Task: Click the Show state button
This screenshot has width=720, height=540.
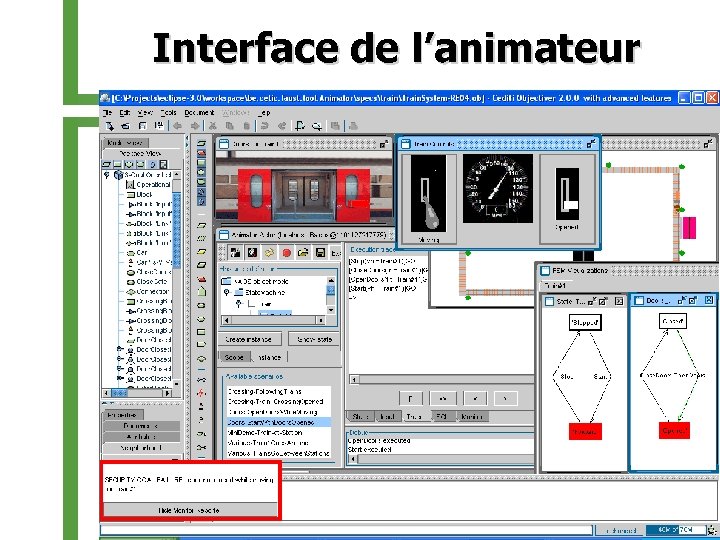Action: click(x=315, y=339)
